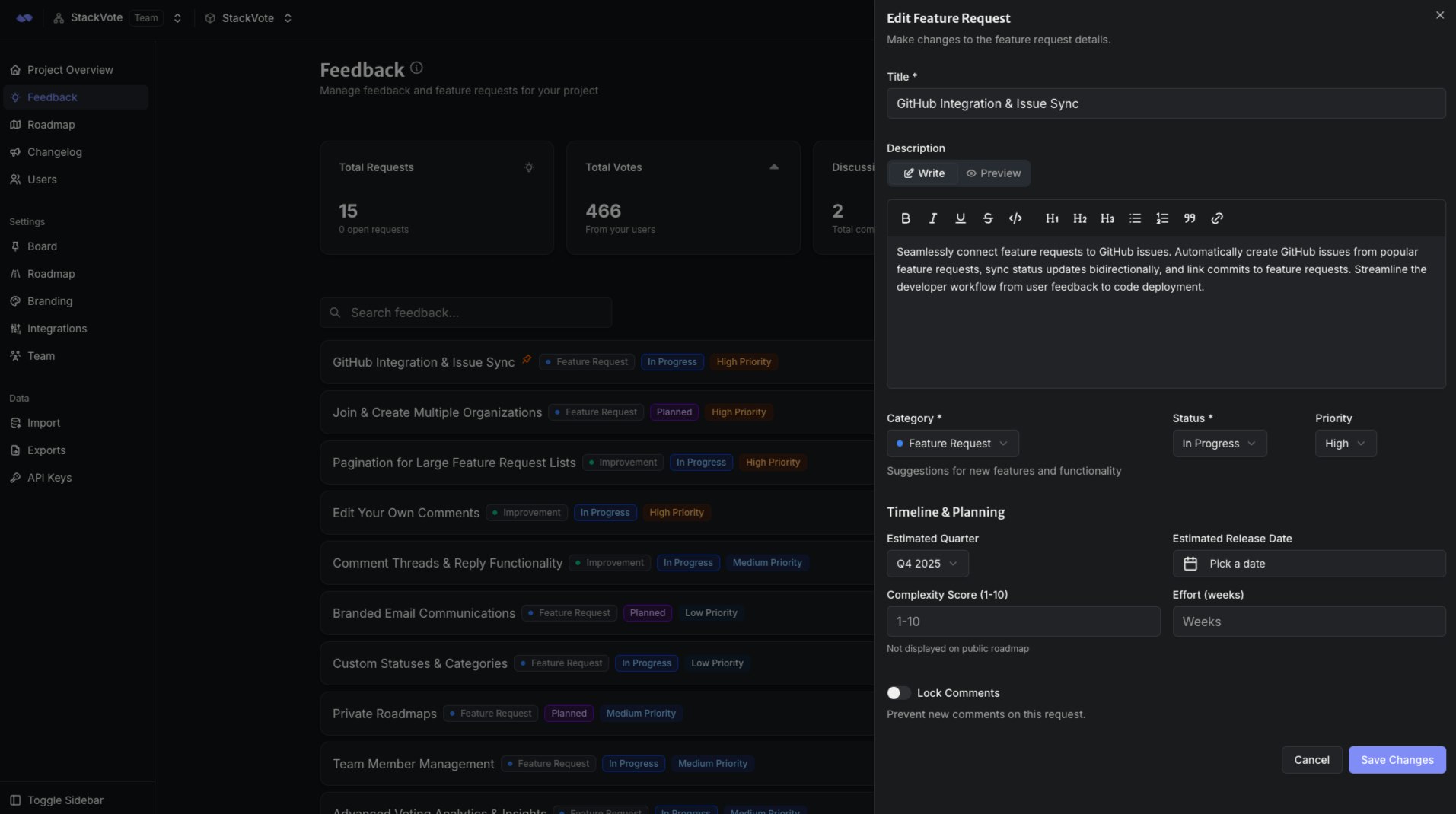Insert Heading 1 in description
Screen dimensions: 1456x814
(1053, 218)
